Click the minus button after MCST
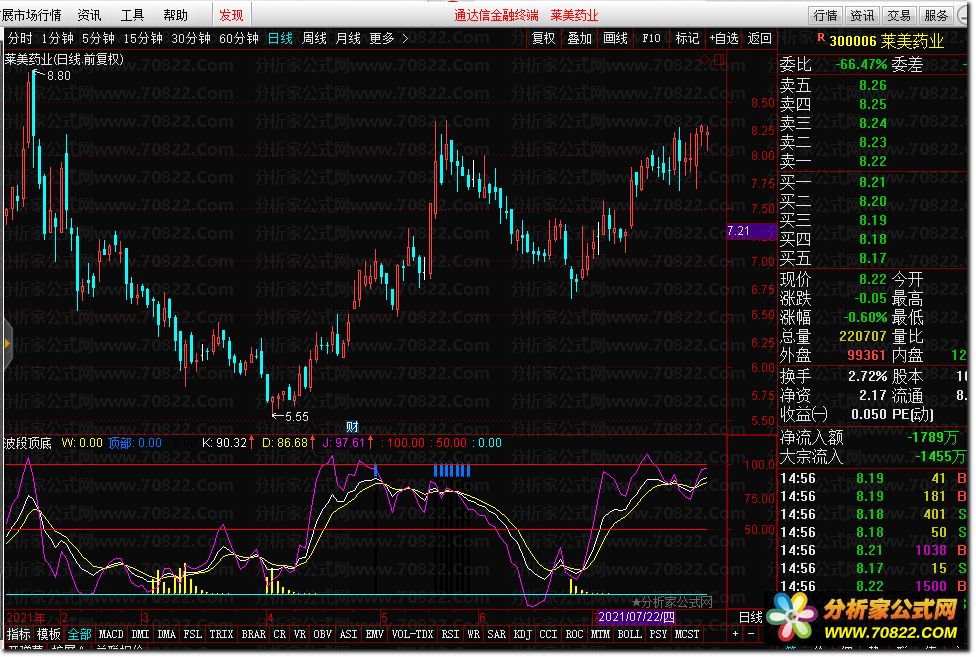The width and height of the screenshot is (976, 657). (751, 634)
